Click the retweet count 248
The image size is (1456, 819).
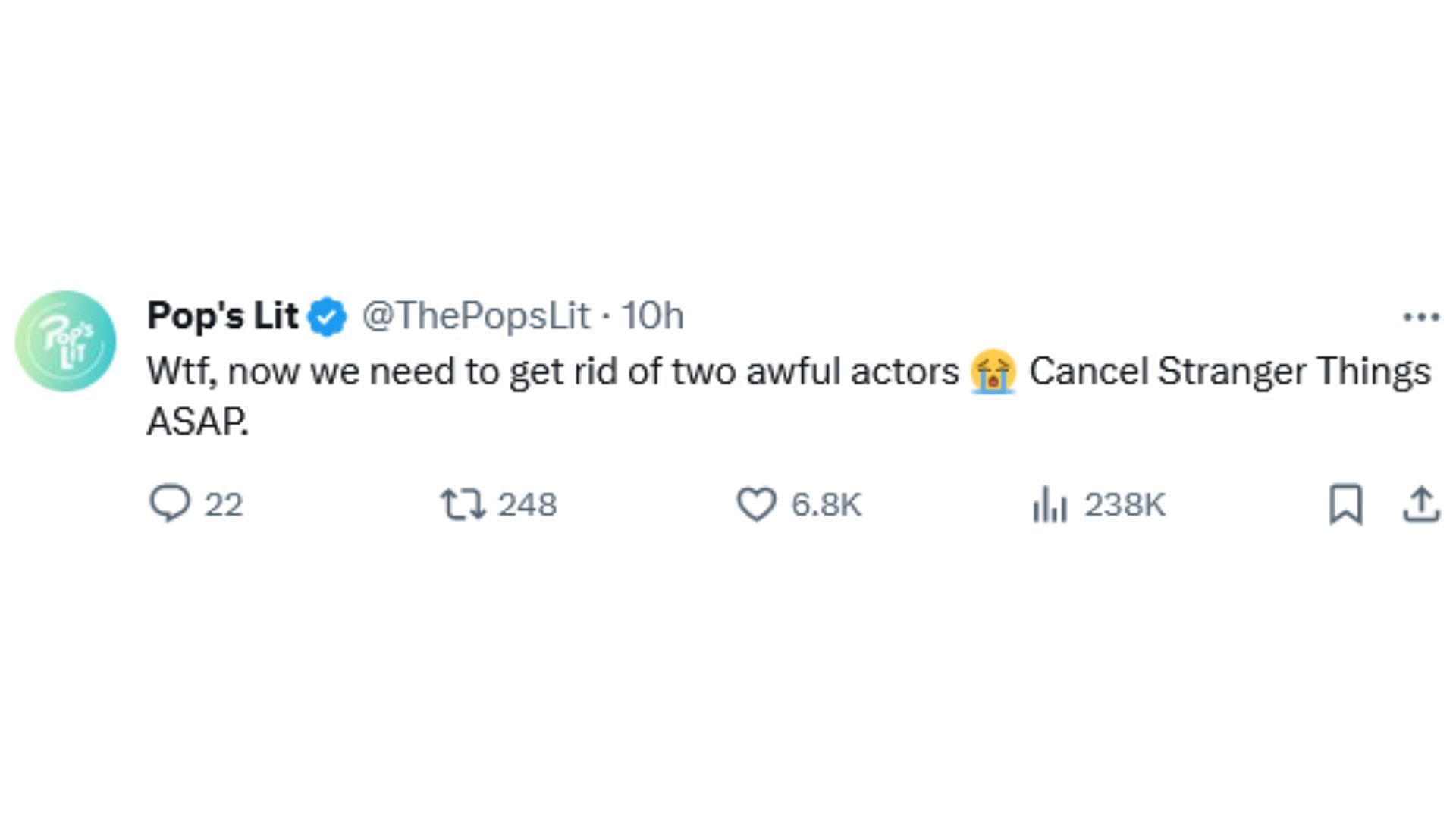[527, 504]
